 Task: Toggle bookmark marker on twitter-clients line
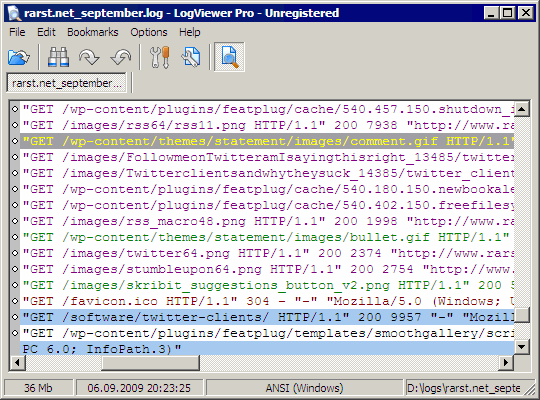pyautogui.click(x=15, y=317)
